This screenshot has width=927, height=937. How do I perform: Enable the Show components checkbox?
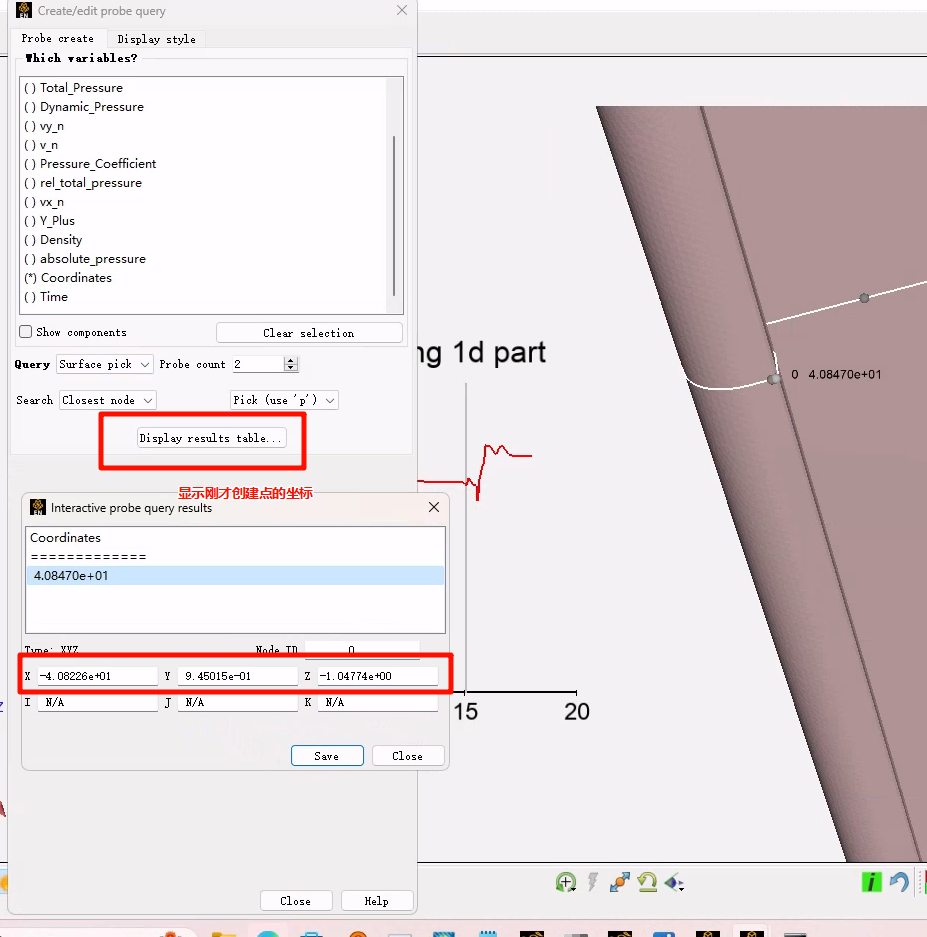[27, 332]
